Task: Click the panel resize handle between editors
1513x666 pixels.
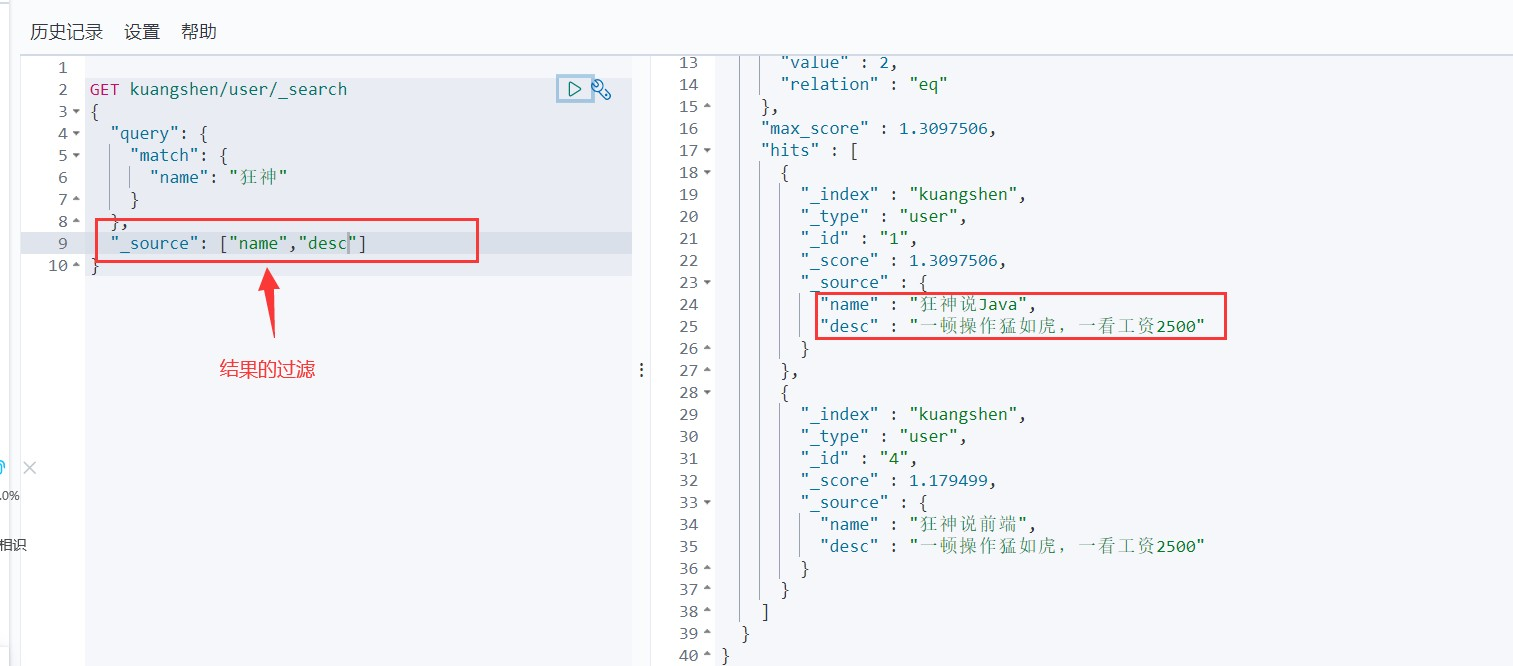Action: [x=641, y=370]
